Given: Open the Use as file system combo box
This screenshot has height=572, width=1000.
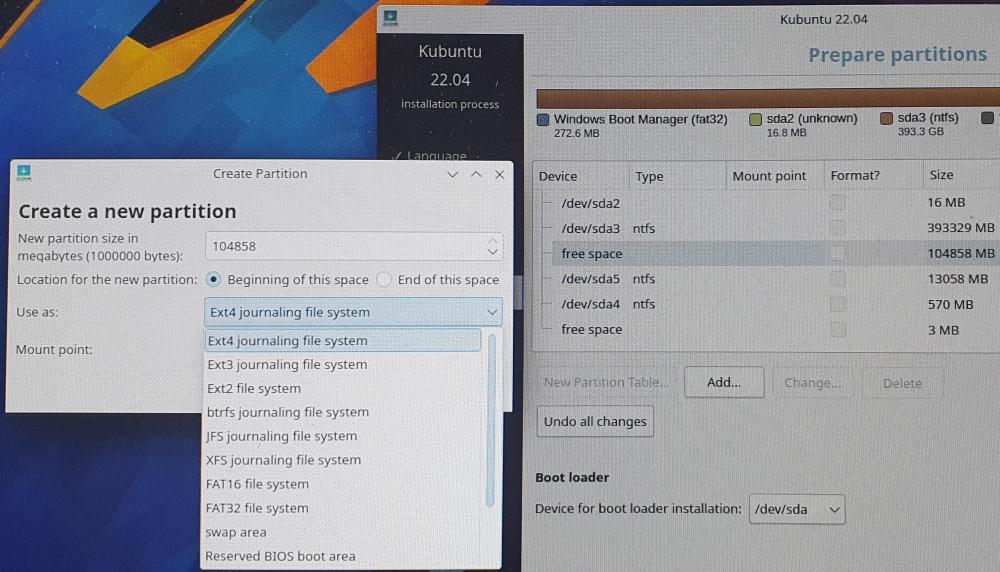Looking at the screenshot, I should pyautogui.click(x=353, y=312).
